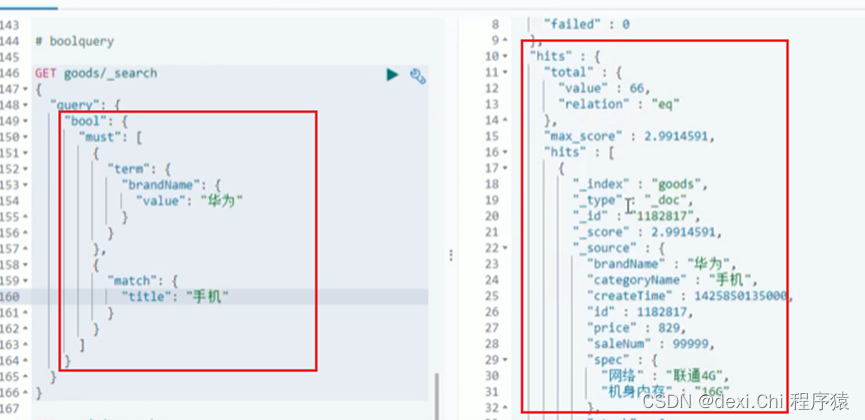Open the wrench request options menu
The height and width of the screenshot is (420, 865).
click(418, 76)
